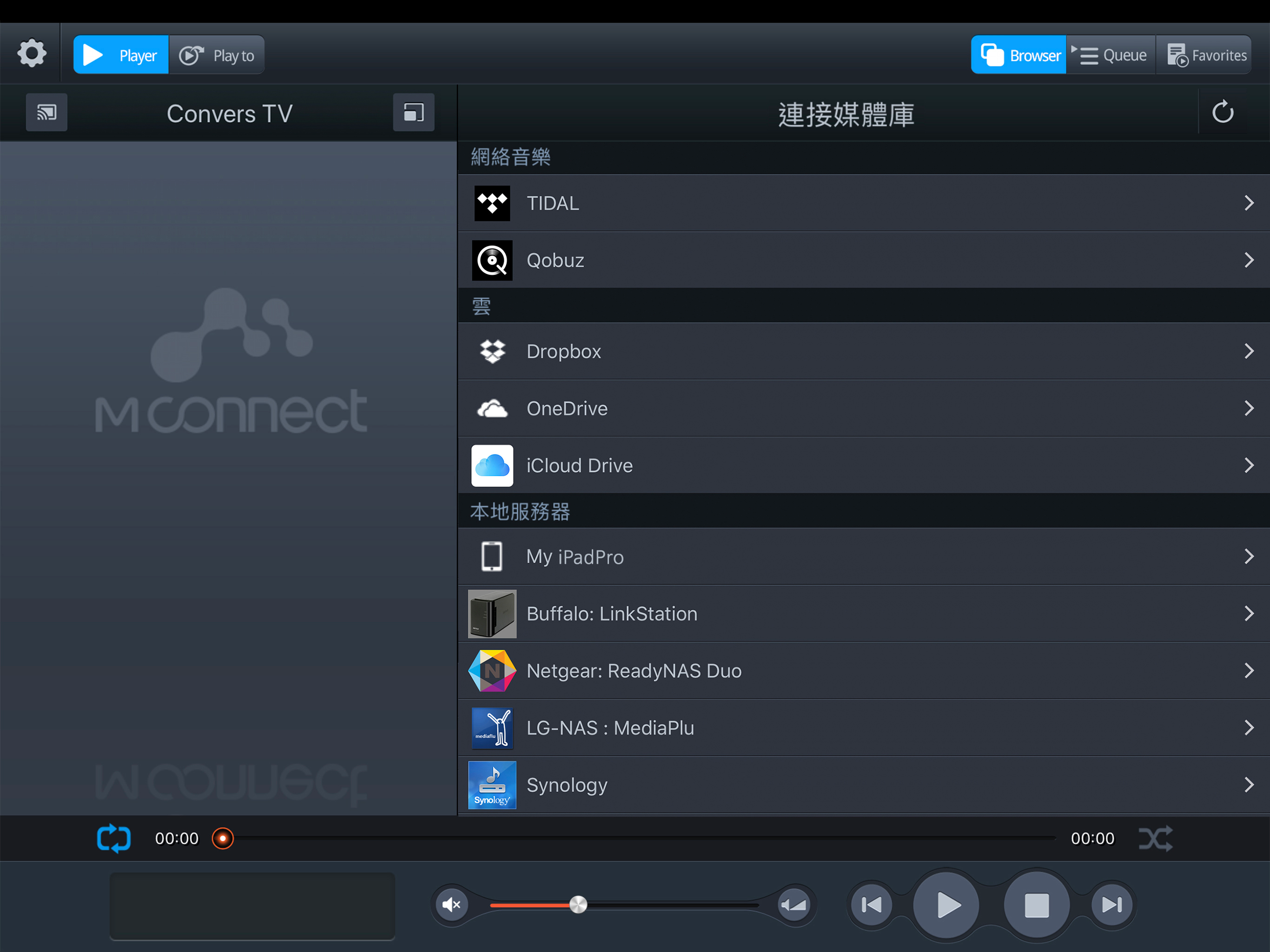Toggle the repeat mode icon
1270x952 pixels.
click(x=114, y=838)
